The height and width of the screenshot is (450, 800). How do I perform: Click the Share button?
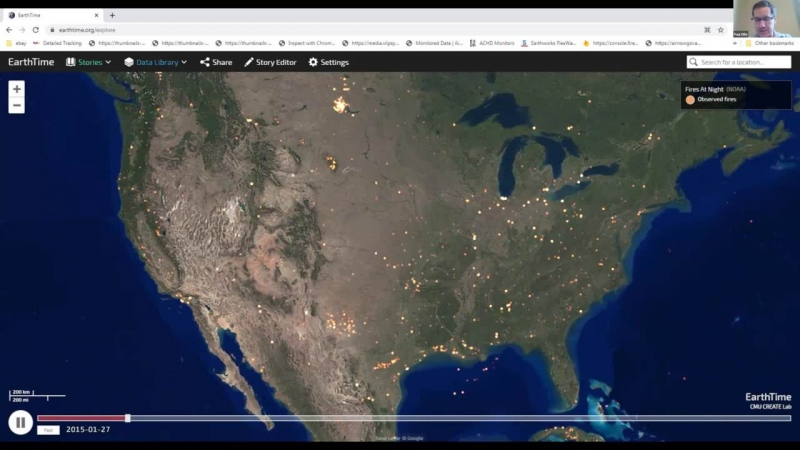[216, 62]
